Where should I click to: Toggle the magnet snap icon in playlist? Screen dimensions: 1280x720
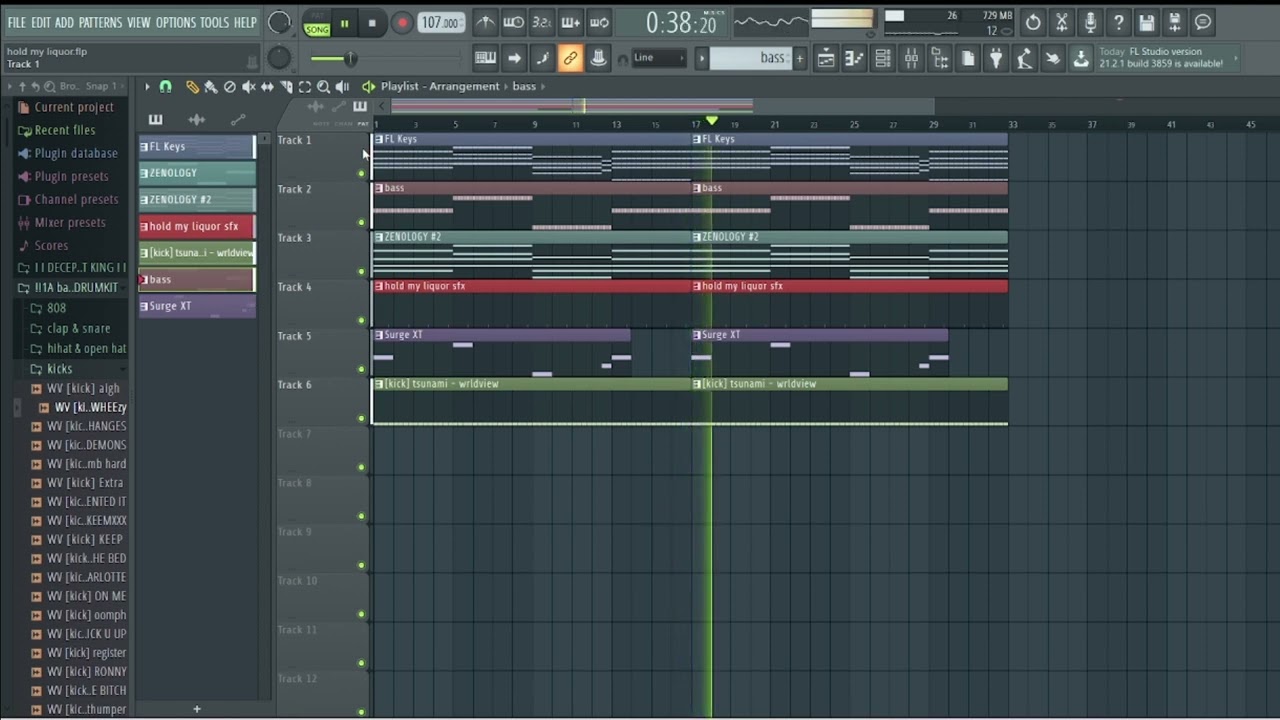pyautogui.click(x=166, y=87)
